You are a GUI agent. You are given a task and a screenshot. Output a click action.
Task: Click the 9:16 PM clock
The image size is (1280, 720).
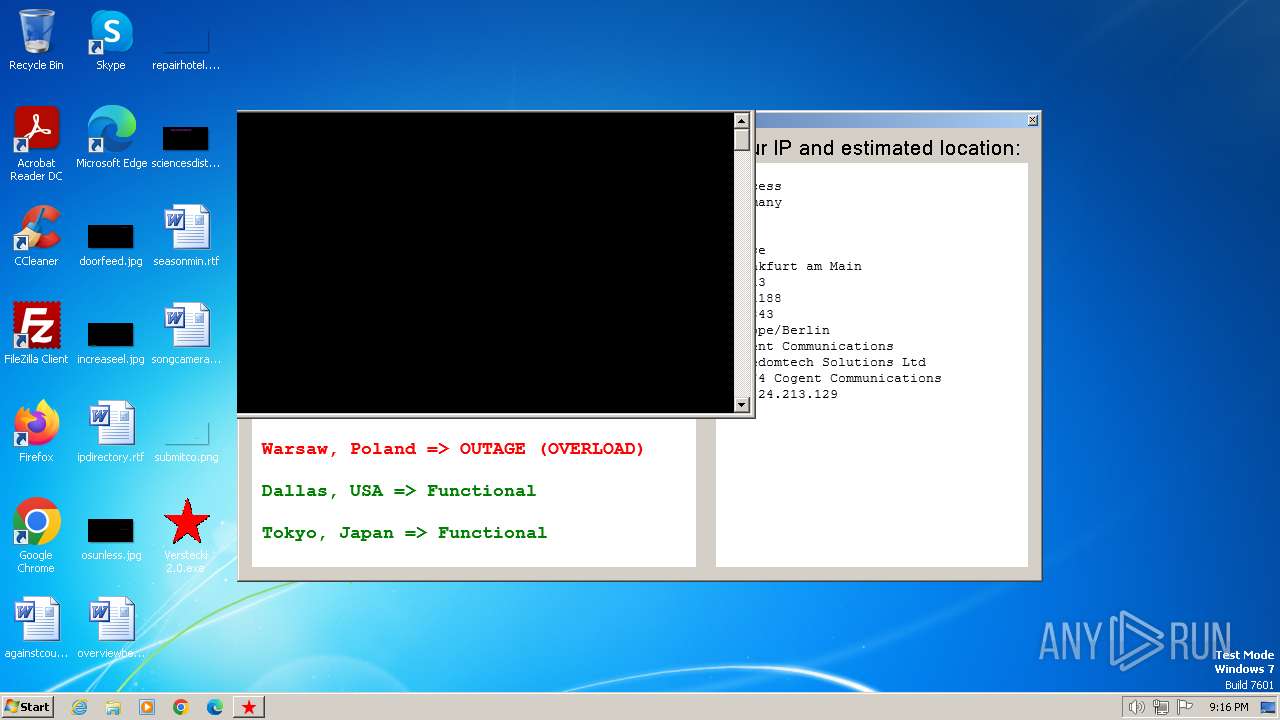coord(1228,707)
